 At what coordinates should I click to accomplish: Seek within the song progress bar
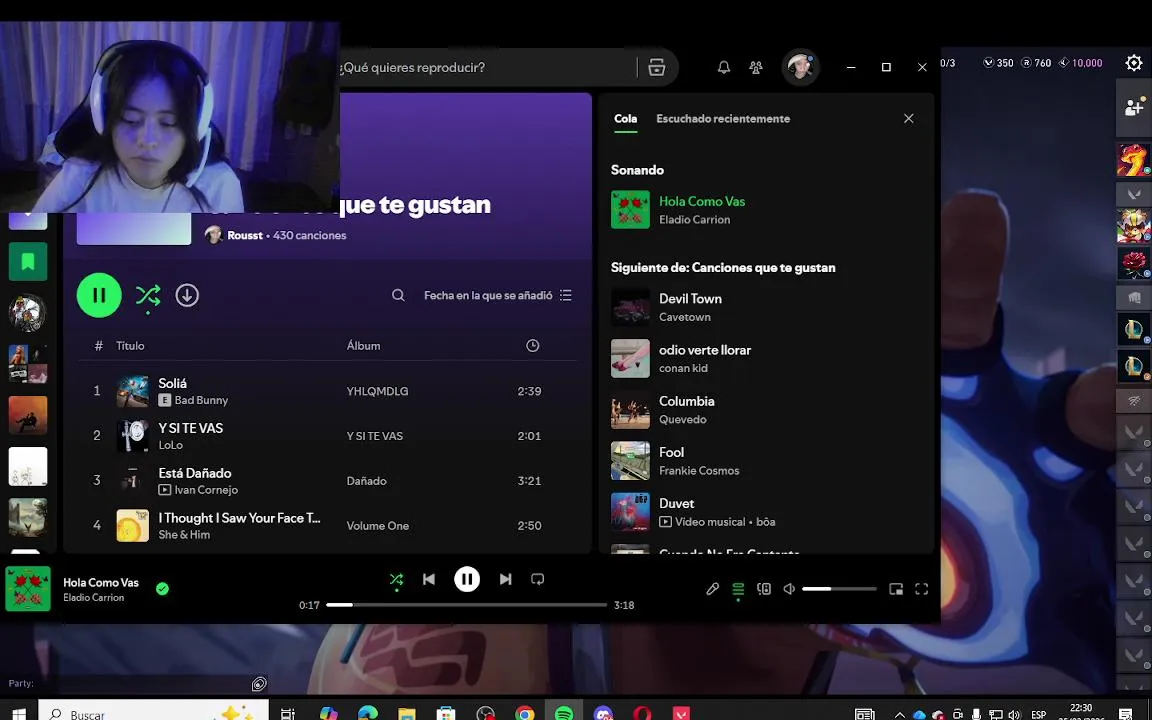pyautogui.click(x=467, y=605)
